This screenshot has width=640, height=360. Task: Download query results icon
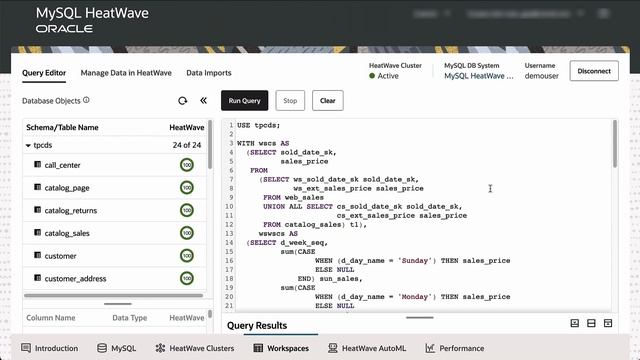click(x=575, y=323)
